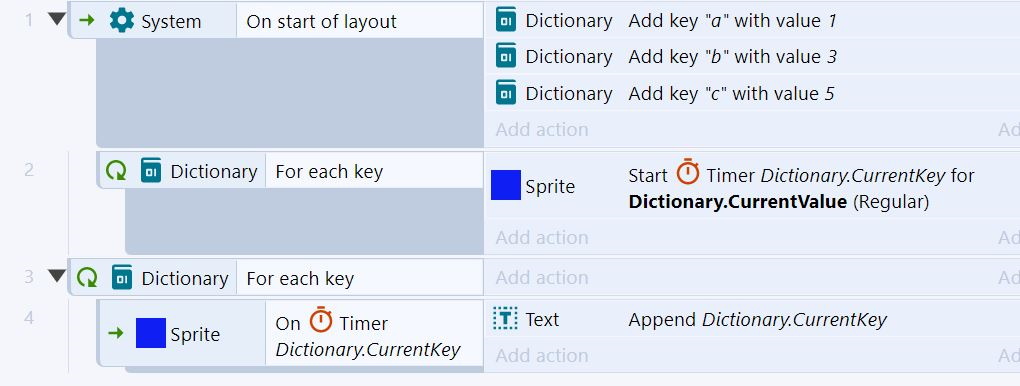Collapse event 1 using its triangle
Viewport: 1020px width, 386px height.
tap(57, 20)
